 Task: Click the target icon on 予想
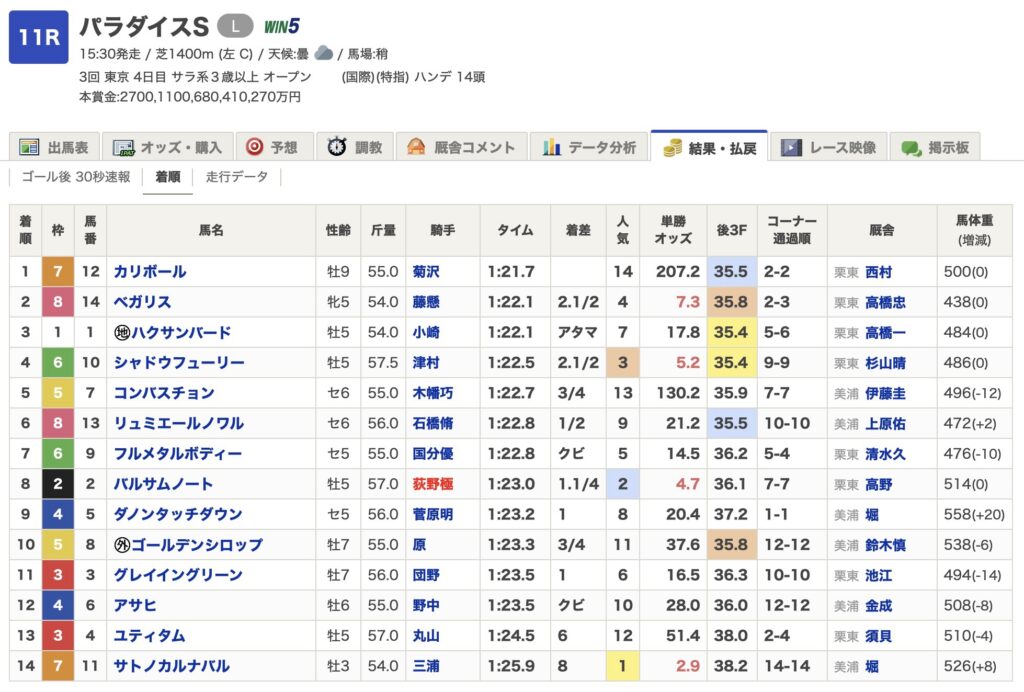[254, 147]
